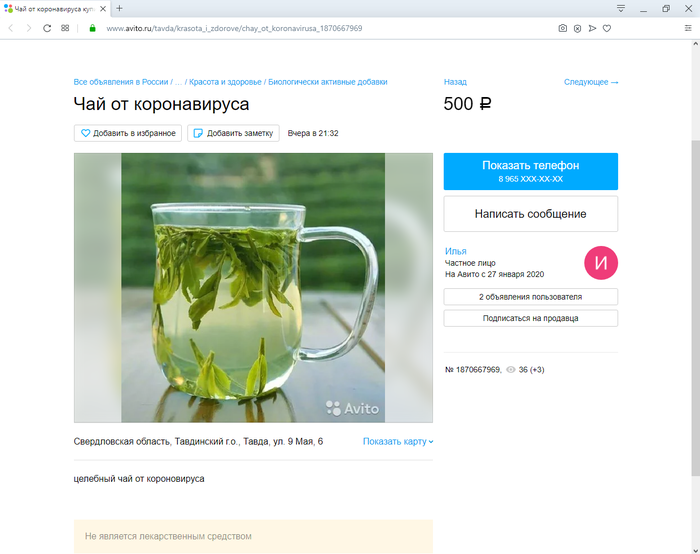The image size is (700, 554).
Task: Open the ad blocker shield icon
Action: 577,28
